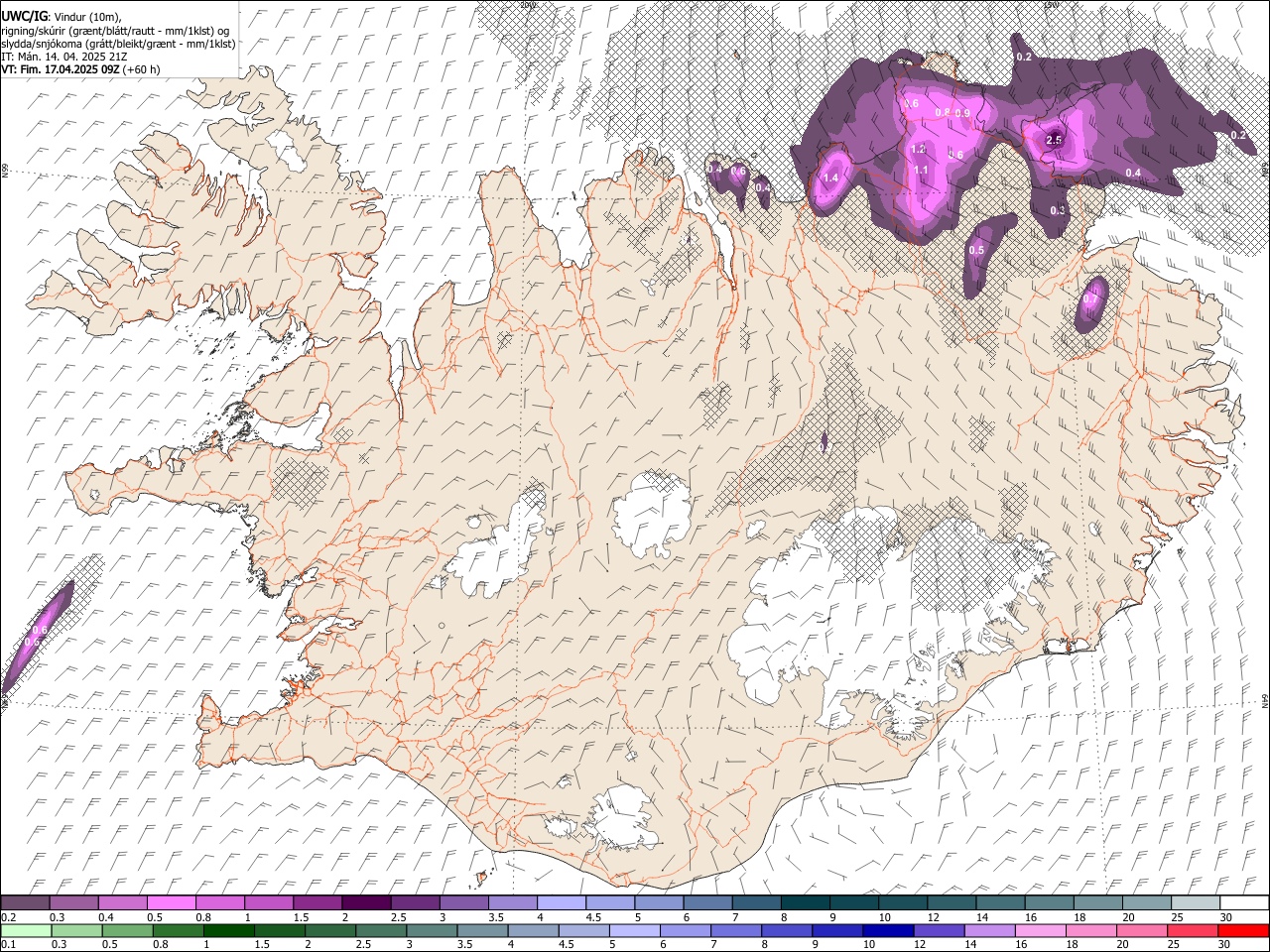The width and height of the screenshot is (1270, 952).
Task: Select the 0.7 snowfall label in eastern Iceland
Action: (x=1090, y=298)
